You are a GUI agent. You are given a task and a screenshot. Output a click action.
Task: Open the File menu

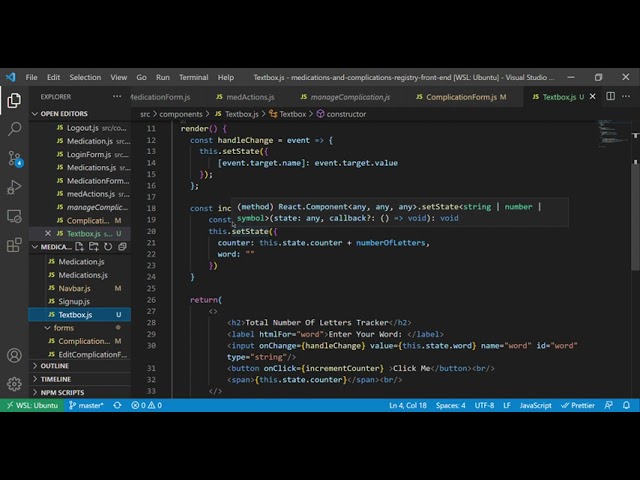point(31,77)
